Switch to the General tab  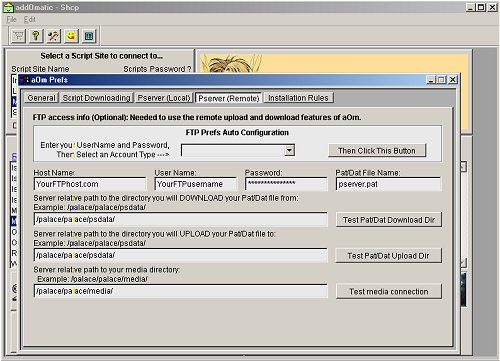tap(41, 98)
